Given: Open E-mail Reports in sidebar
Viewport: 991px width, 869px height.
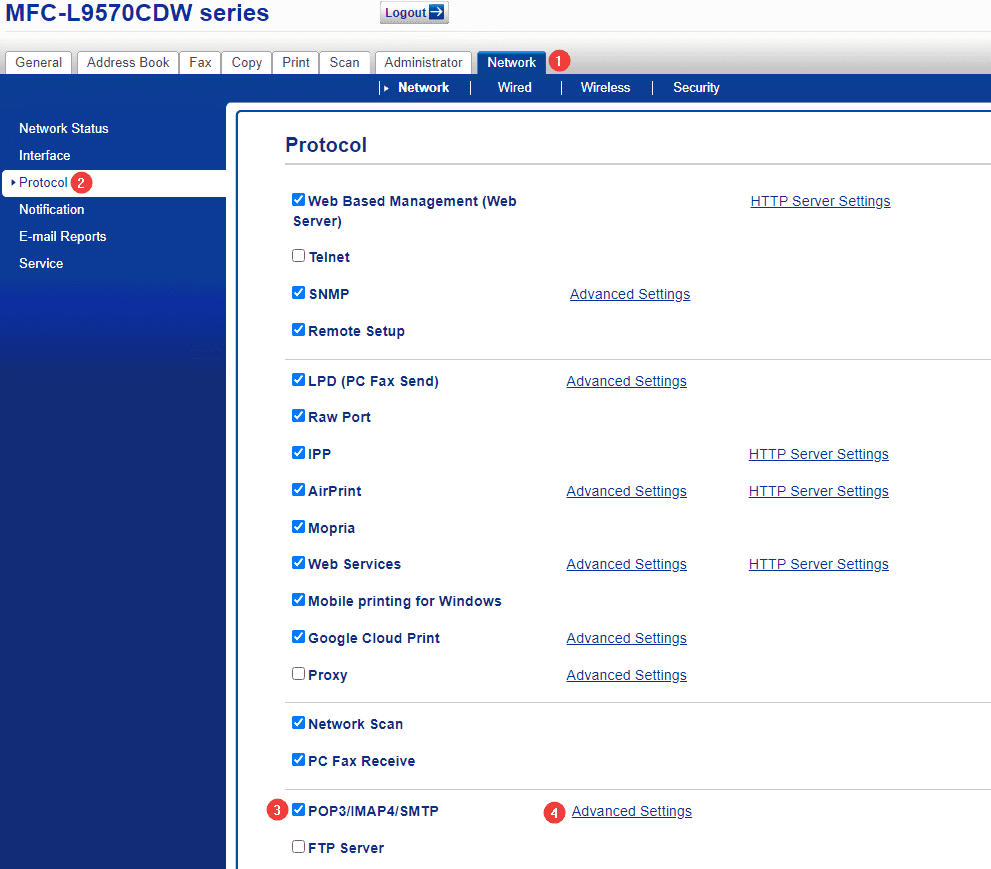Looking at the screenshot, I should point(62,236).
